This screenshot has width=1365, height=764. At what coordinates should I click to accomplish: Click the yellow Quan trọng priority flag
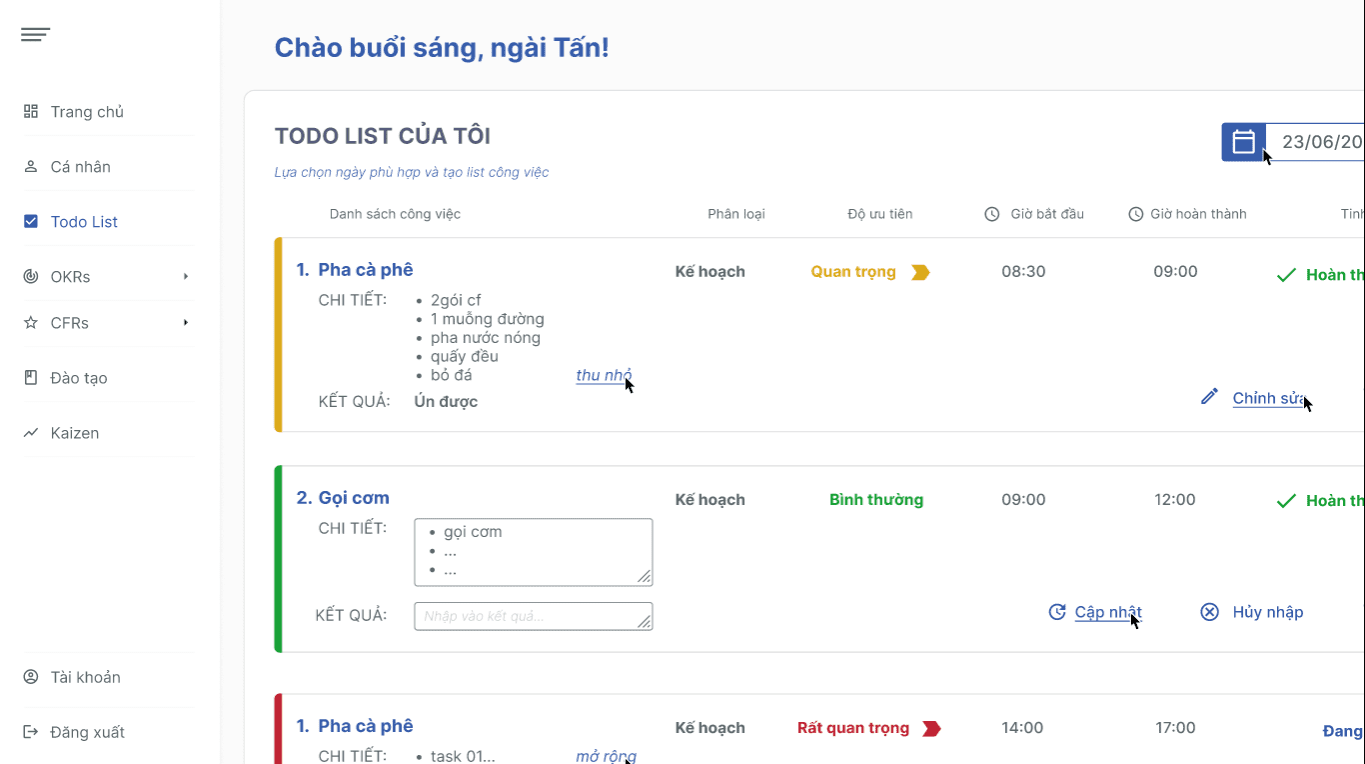point(920,272)
